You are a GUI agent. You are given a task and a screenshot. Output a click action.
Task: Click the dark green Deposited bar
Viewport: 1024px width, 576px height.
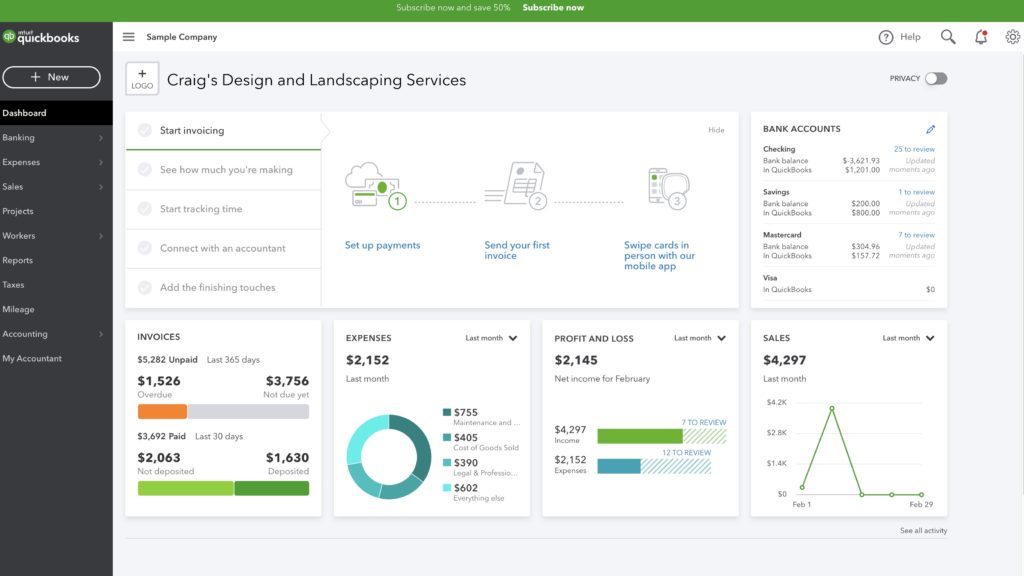coord(272,488)
